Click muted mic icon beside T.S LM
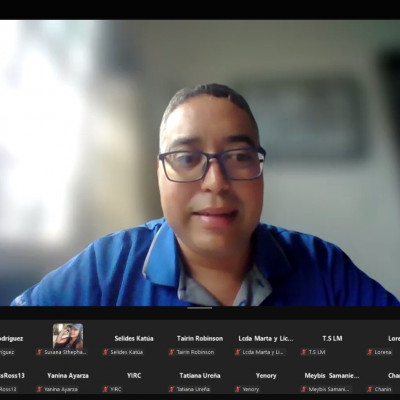 click(304, 352)
